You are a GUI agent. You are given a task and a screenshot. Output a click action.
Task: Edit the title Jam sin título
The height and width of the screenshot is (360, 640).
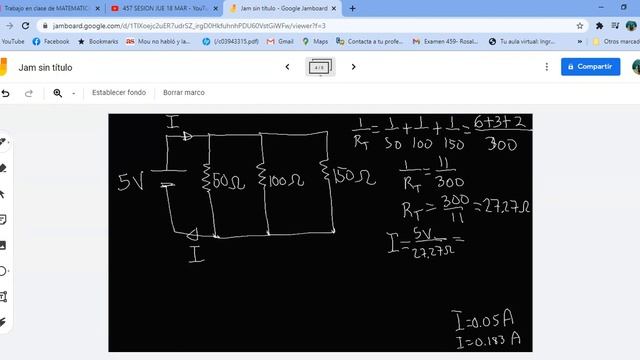point(45,67)
